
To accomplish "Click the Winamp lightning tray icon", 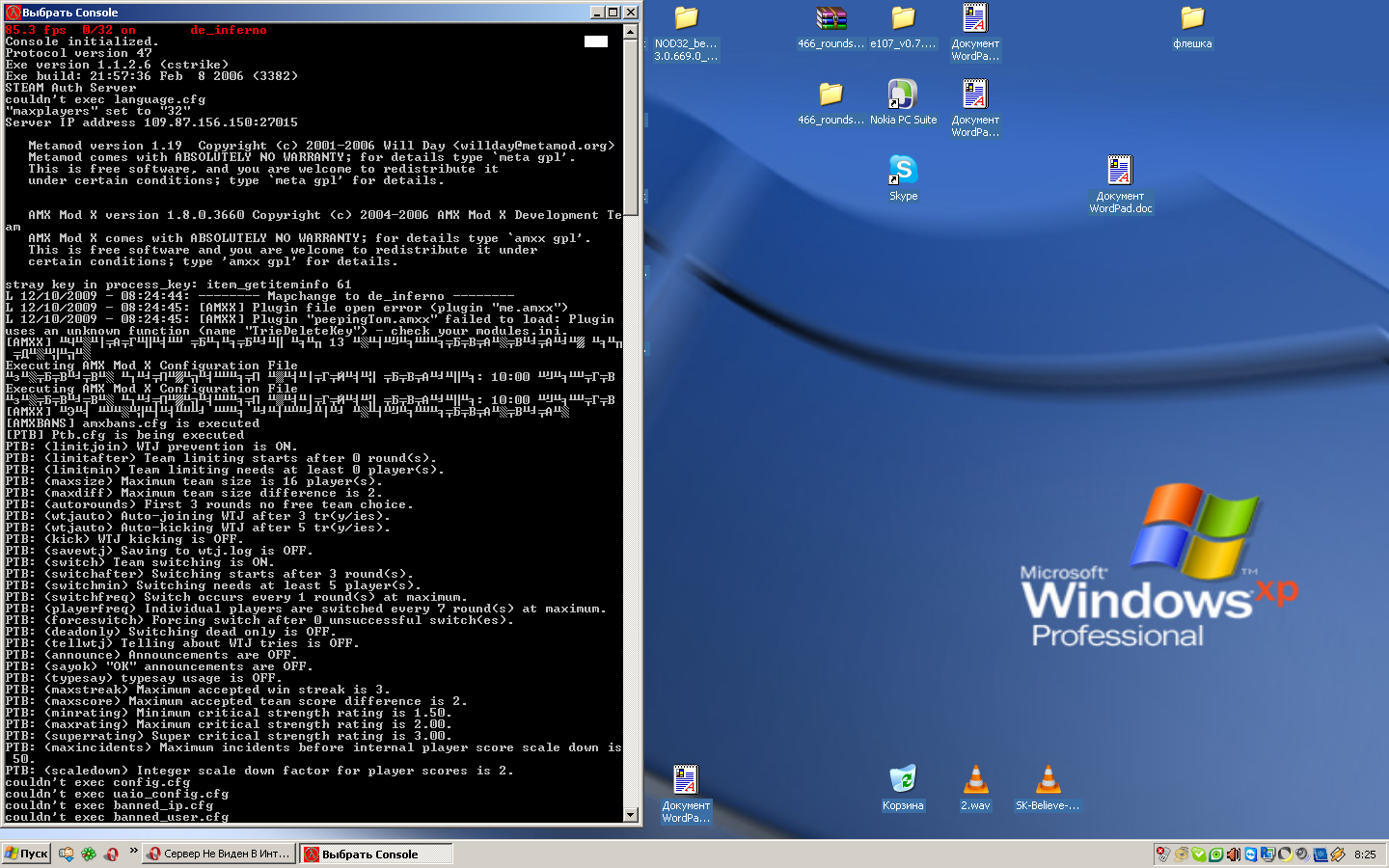I will [1337, 854].
